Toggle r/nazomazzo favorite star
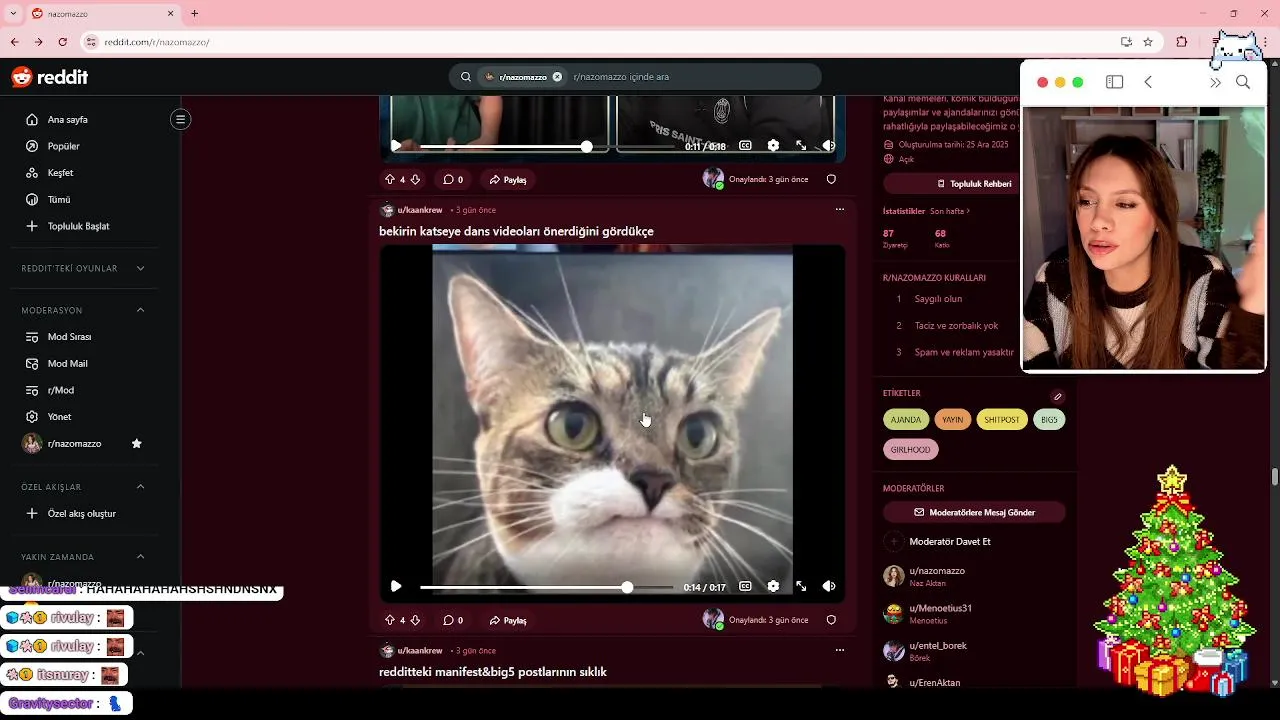This screenshot has height=720, width=1280. point(137,443)
